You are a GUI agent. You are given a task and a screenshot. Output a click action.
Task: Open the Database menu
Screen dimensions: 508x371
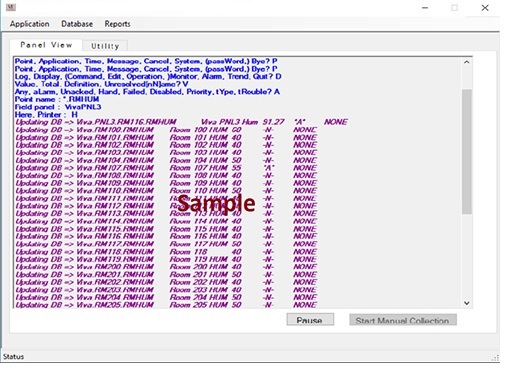pos(77,24)
